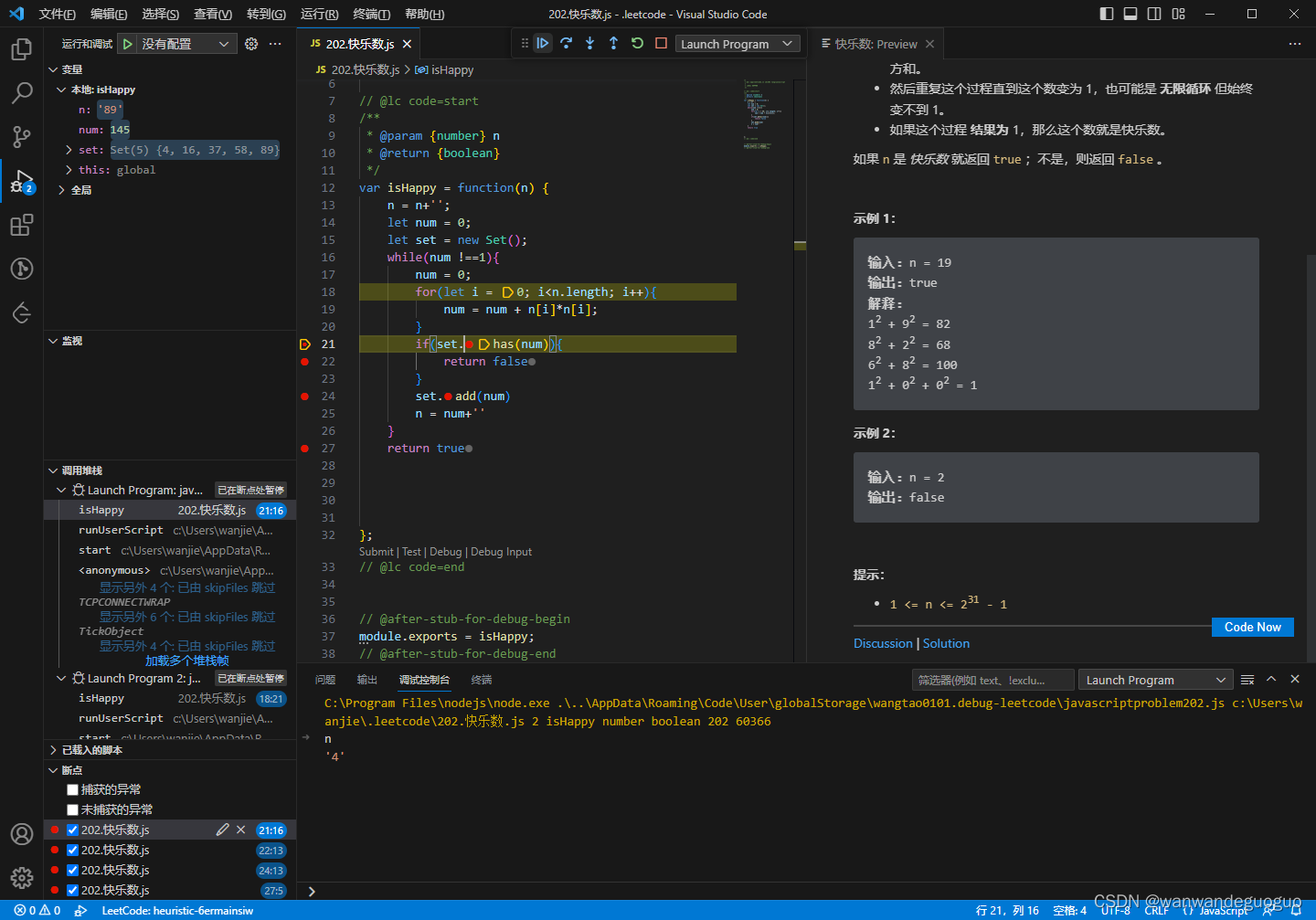Viewport: 1316px width, 920px height.
Task: Remove breakpoint dot at line 22
Action: coord(305,362)
